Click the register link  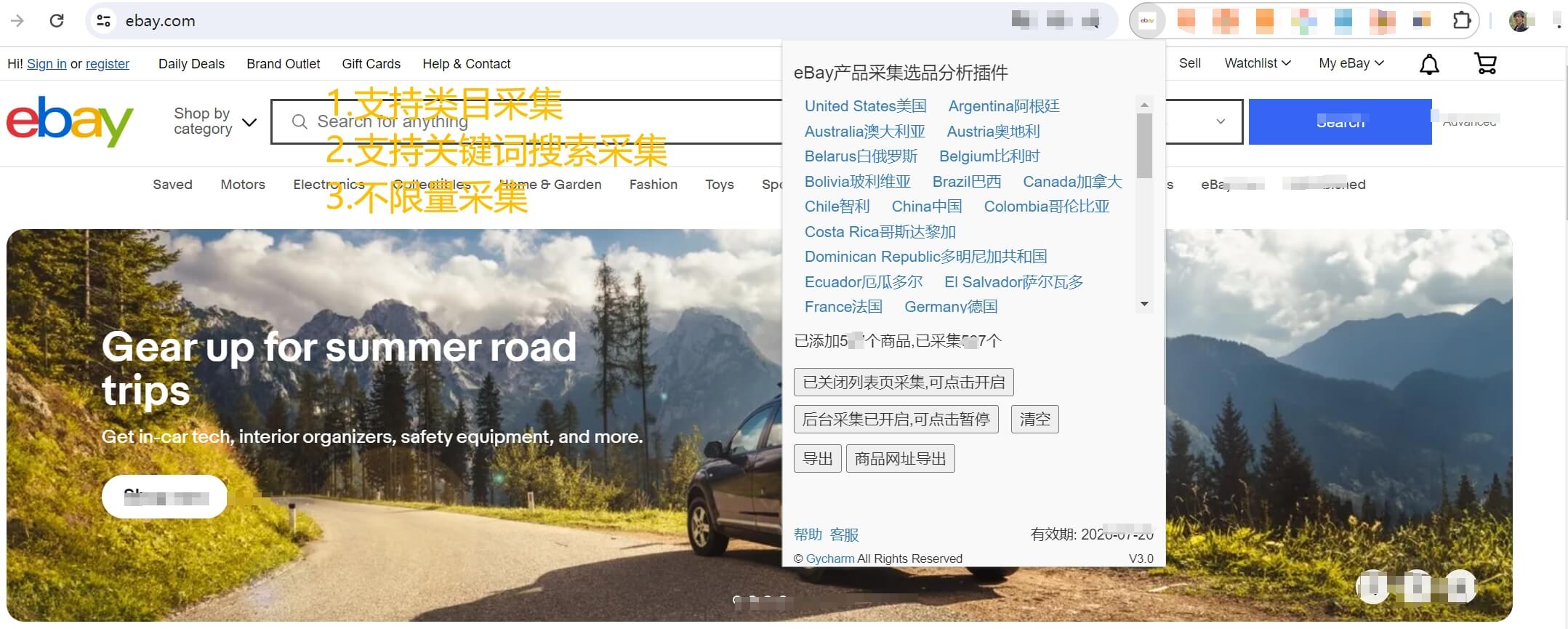108,64
